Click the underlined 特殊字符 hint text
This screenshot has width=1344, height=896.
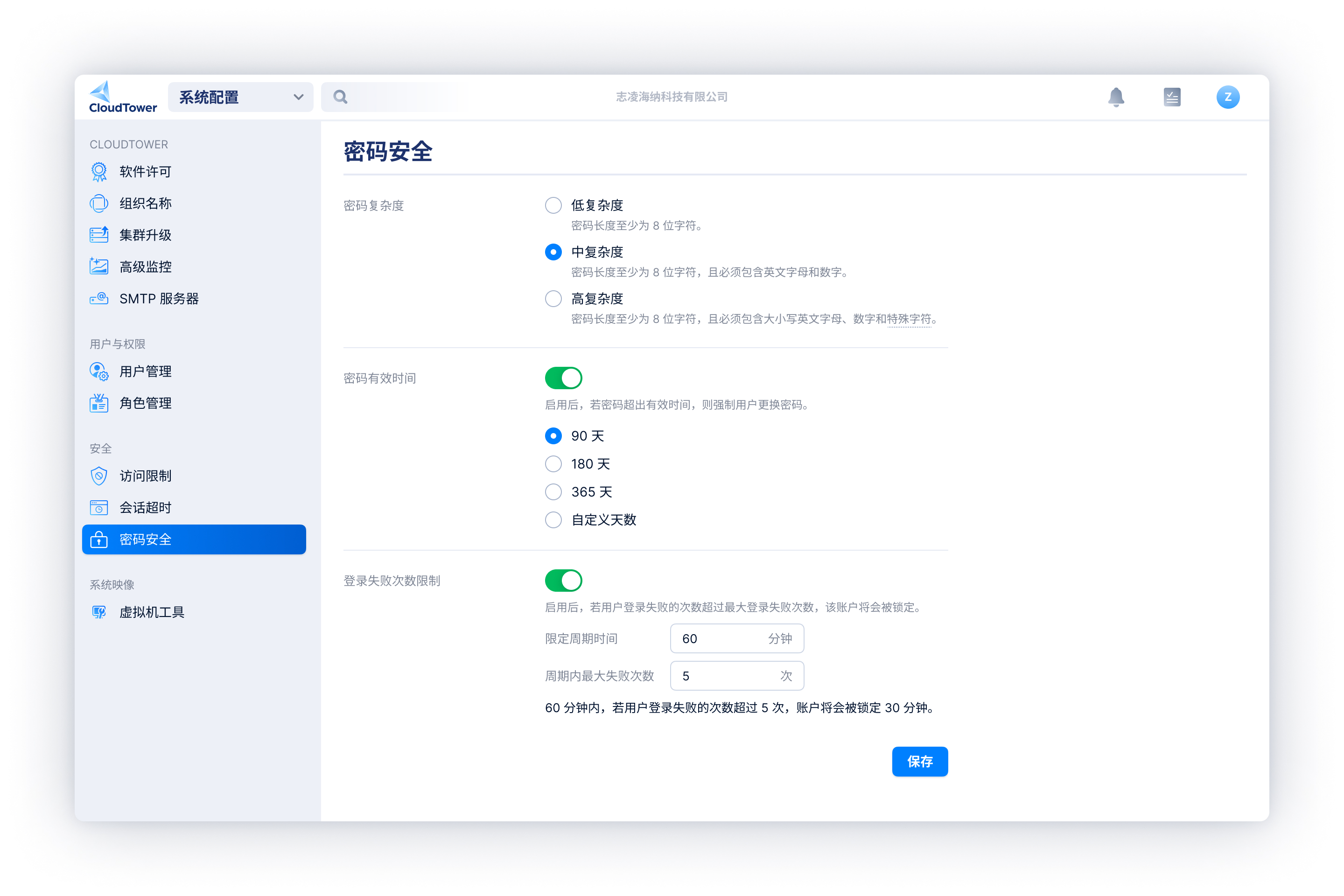pos(909,319)
